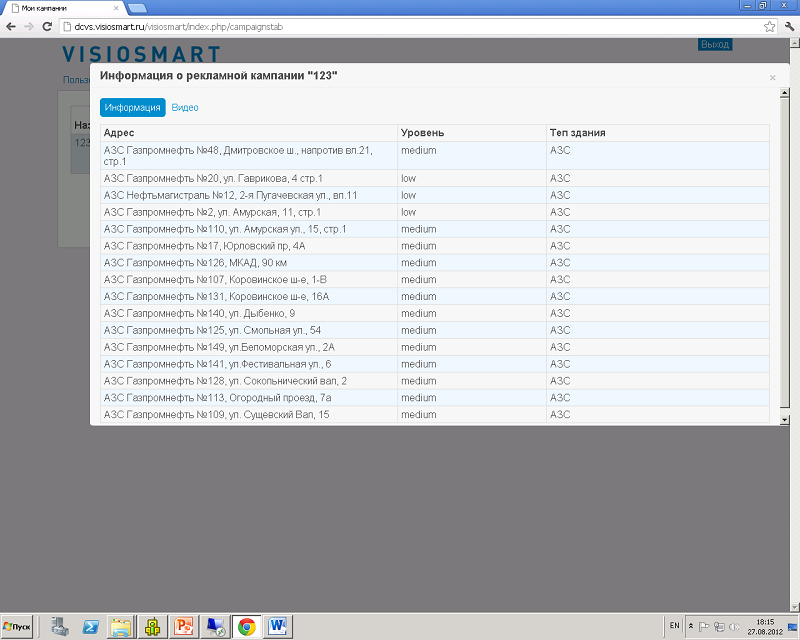
Task: Click the Action Center flag tray icon
Action: tap(704, 626)
